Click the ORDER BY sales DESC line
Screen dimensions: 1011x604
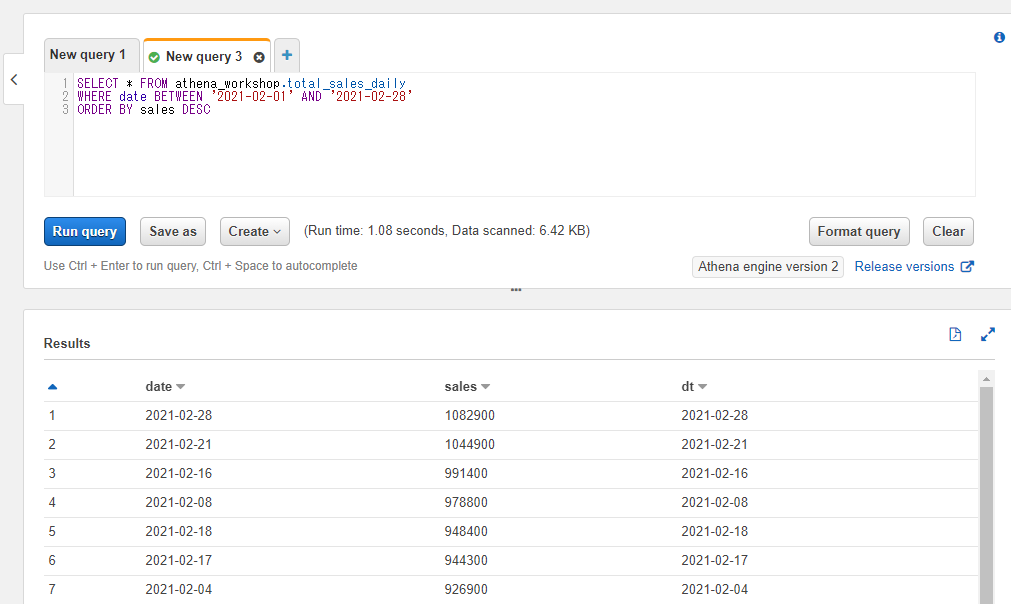[144, 110]
